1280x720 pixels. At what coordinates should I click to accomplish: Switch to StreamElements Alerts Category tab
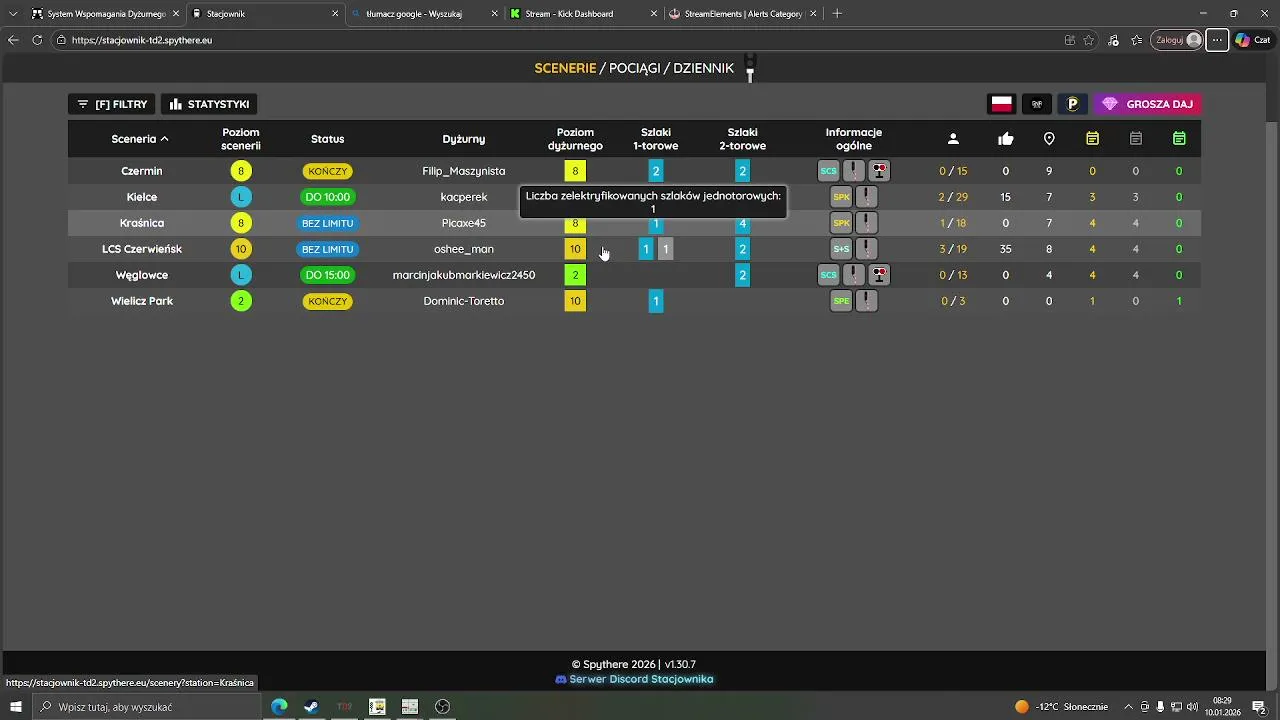click(743, 14)
